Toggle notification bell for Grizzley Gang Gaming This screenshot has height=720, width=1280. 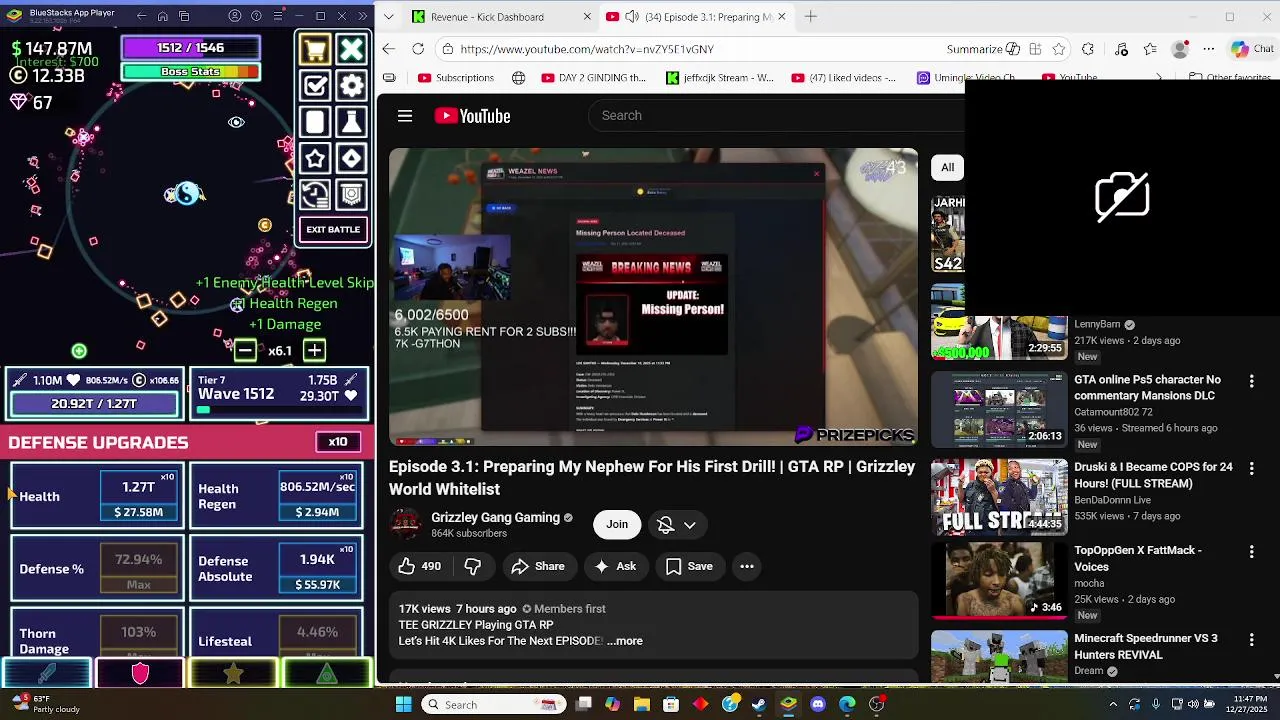point(665,525)
